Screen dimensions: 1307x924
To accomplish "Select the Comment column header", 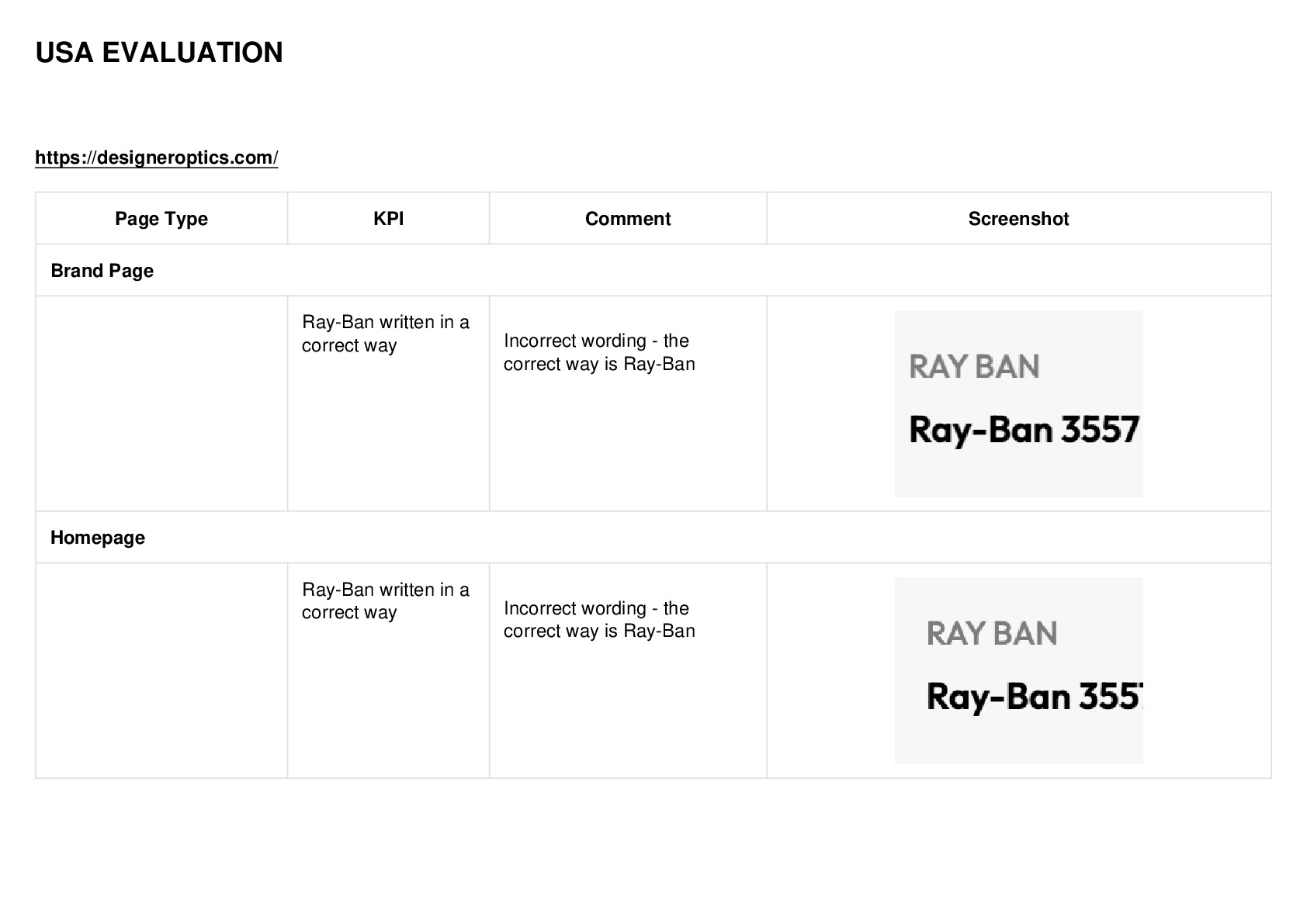I will click(x=628, y=219).
